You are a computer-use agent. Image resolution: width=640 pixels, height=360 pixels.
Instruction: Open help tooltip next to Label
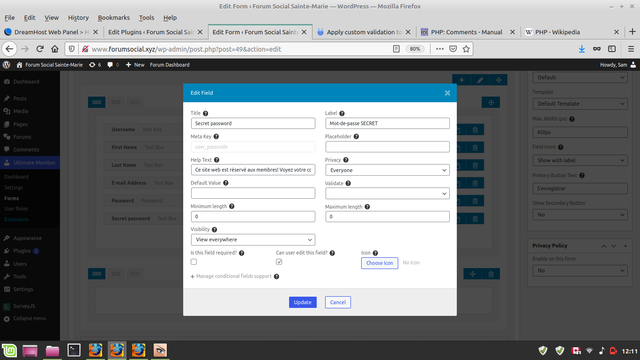(x=342, y=113)
